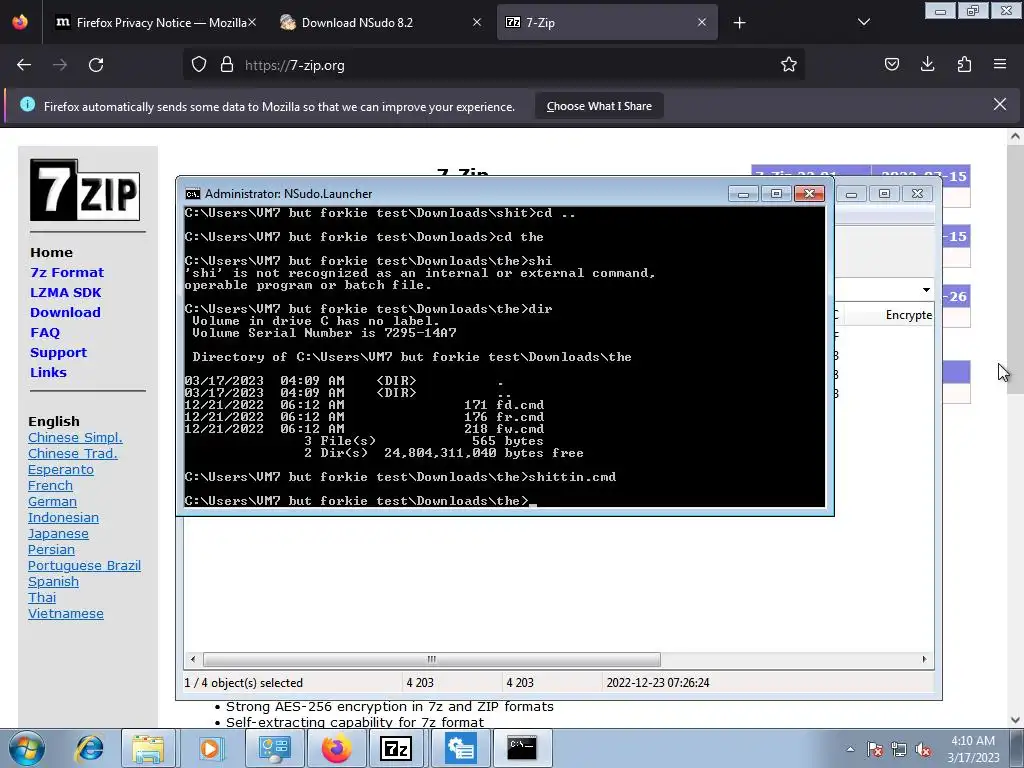Switch language to Thai

click(42, 598)
